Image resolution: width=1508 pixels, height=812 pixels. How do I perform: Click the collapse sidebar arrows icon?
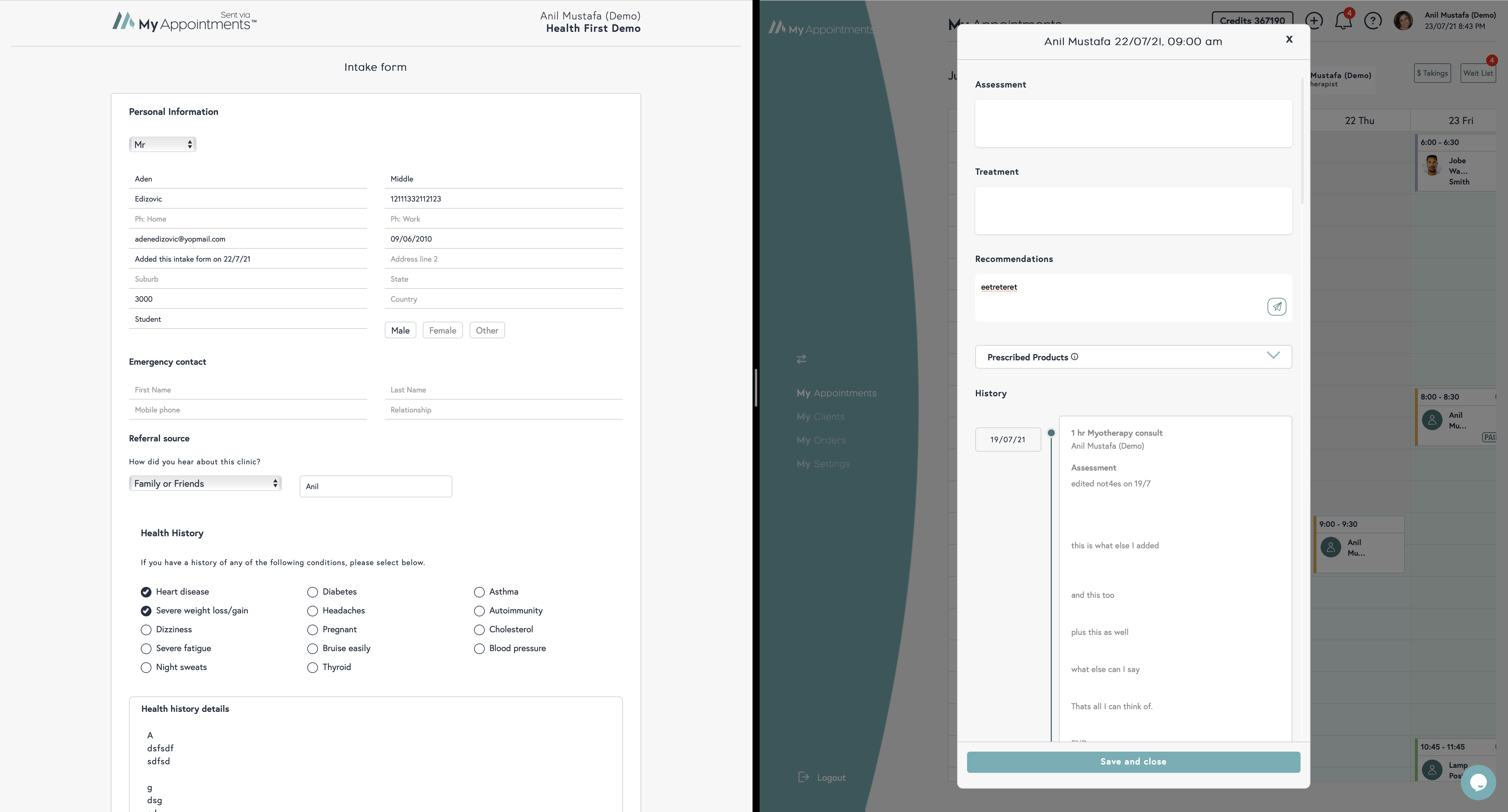point(801,359)
